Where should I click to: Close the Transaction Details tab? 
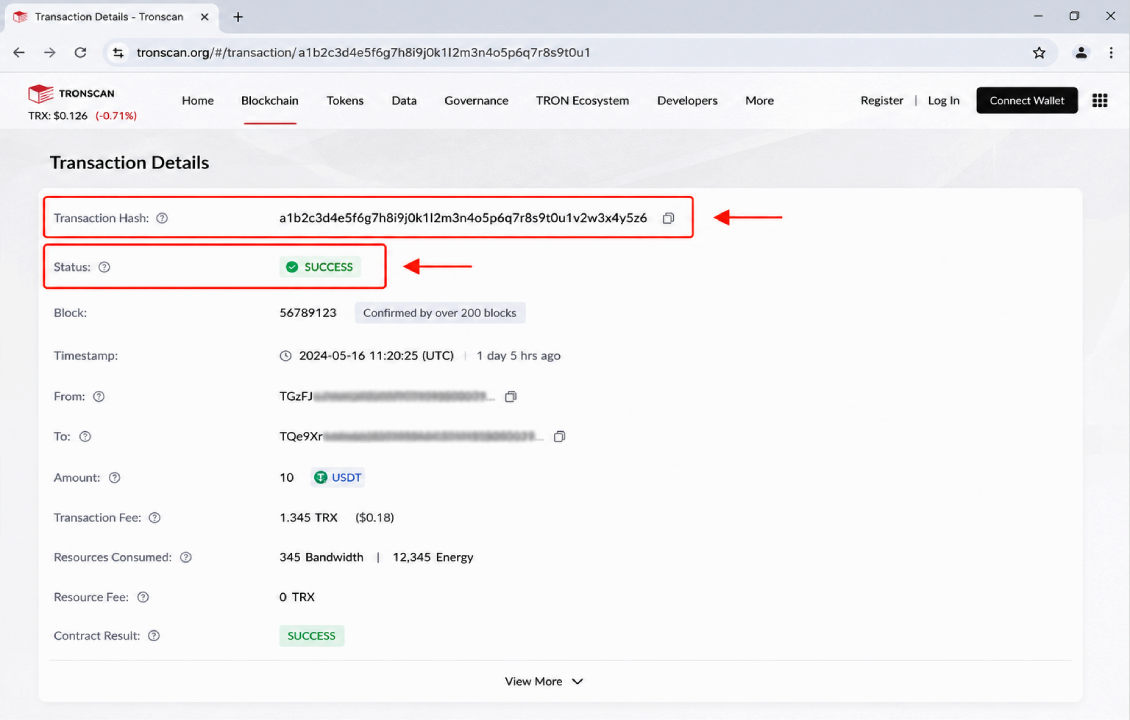[x=205, y=17]
